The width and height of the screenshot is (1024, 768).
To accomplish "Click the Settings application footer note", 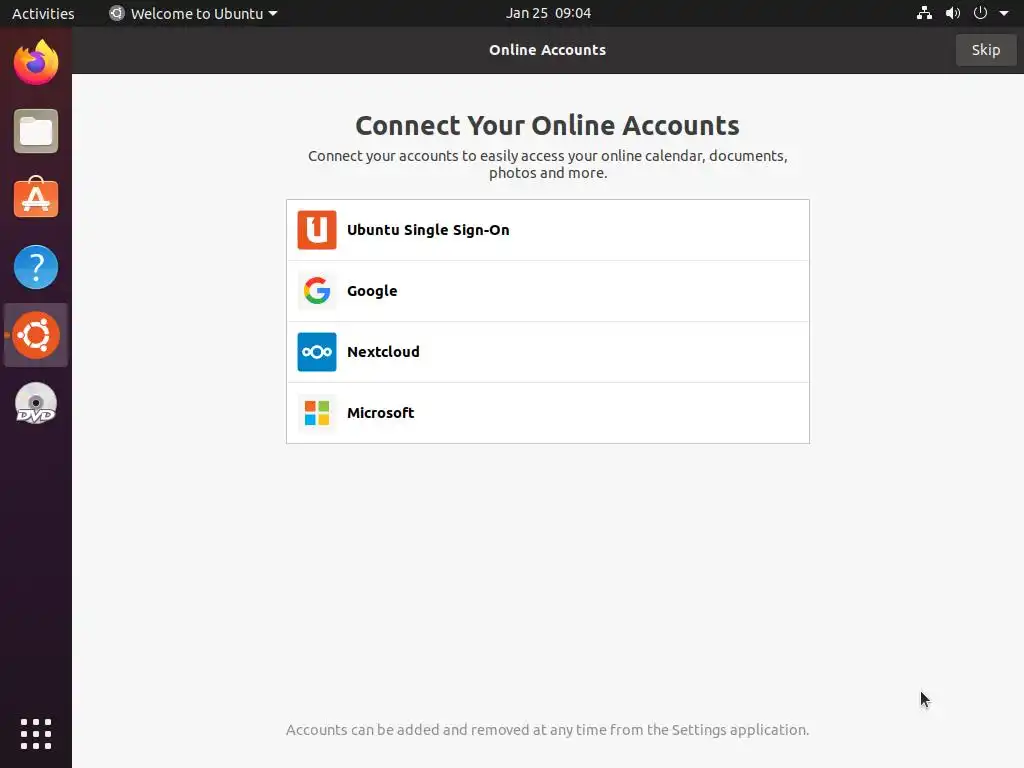I will 547,729.
